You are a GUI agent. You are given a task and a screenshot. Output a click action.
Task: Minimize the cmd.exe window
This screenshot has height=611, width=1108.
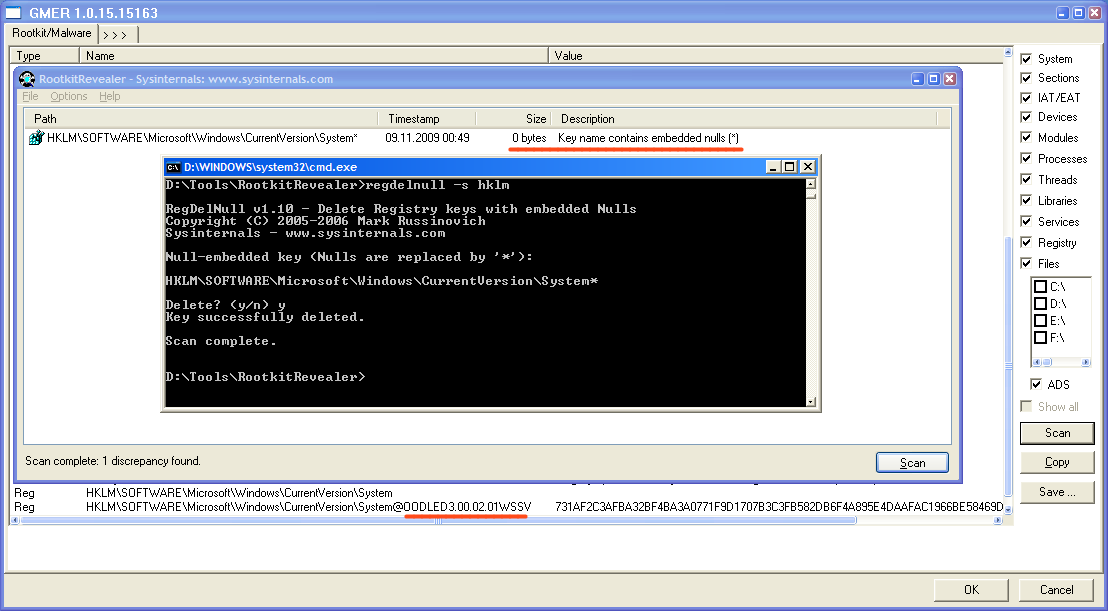[773, 167]
